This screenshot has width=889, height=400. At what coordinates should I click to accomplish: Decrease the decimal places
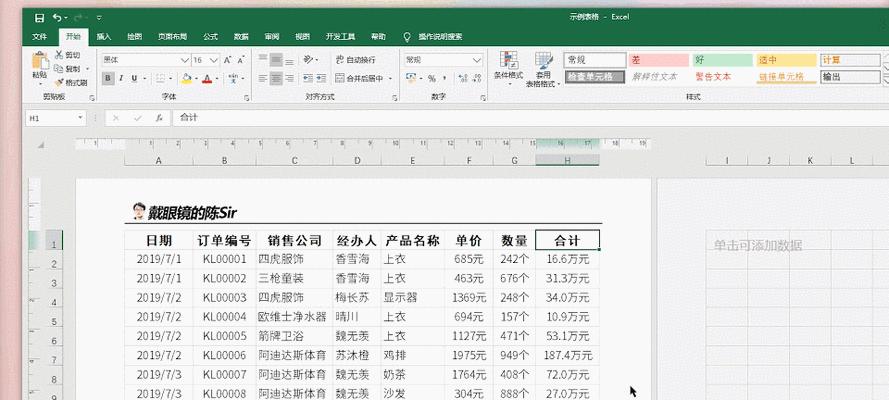477,78
